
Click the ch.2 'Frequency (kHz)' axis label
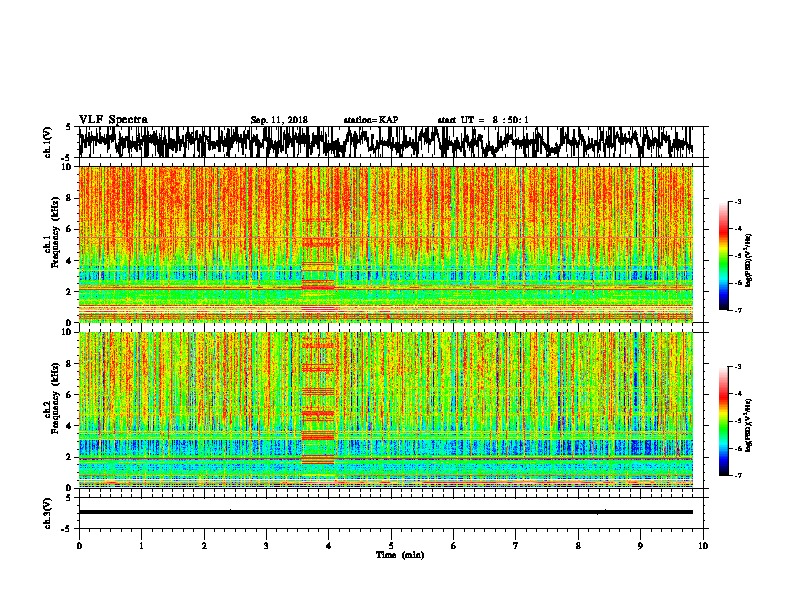point(56,398)
